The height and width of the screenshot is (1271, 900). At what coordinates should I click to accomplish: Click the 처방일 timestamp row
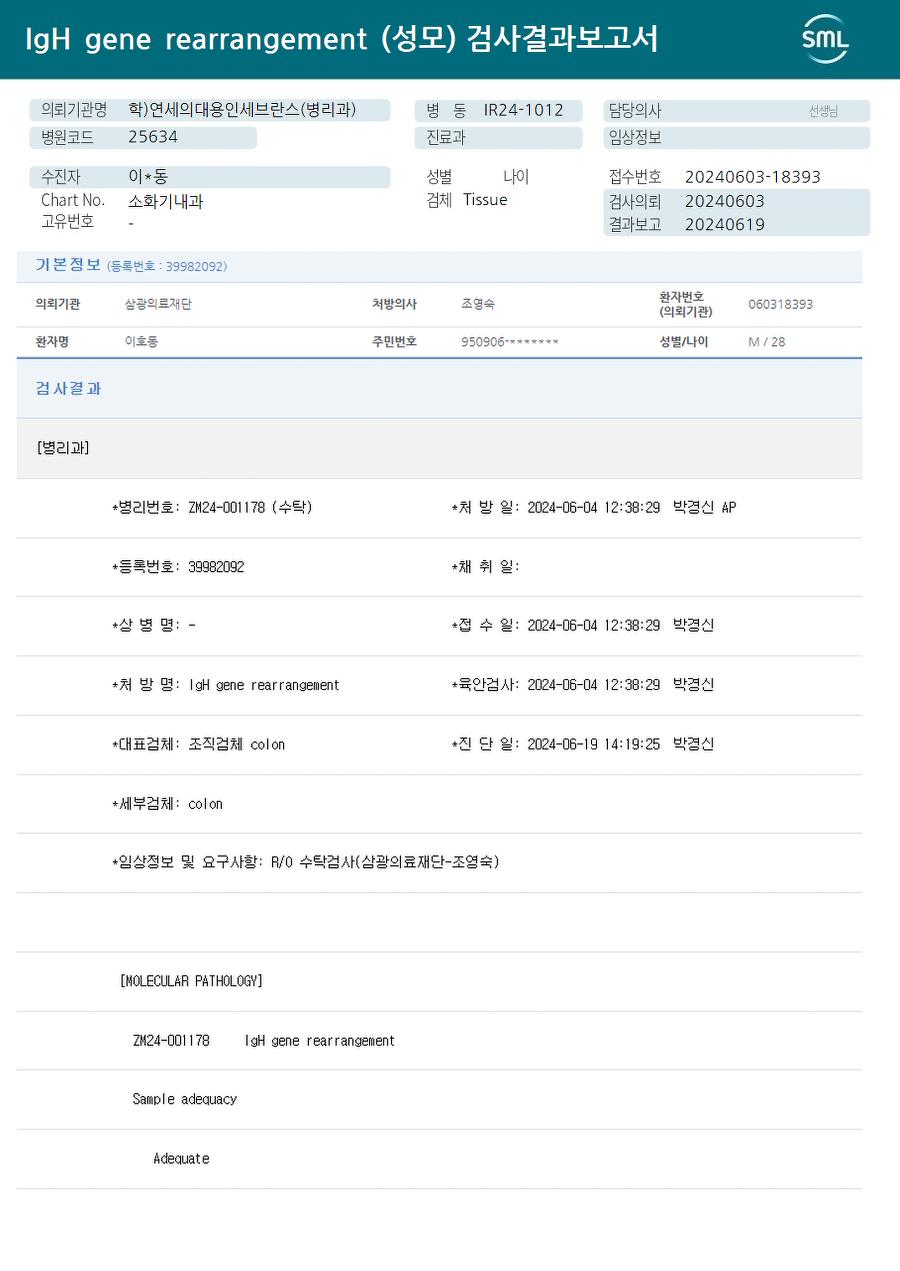point(593,508)
